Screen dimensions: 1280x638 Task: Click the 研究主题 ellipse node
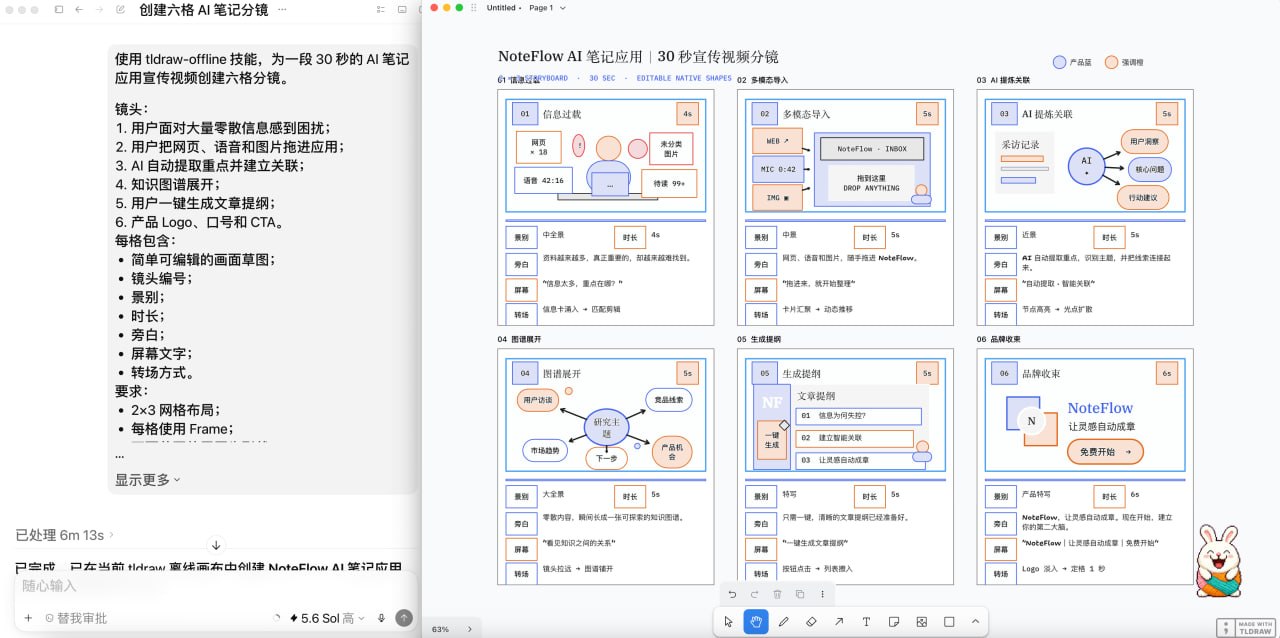(605, 427)
